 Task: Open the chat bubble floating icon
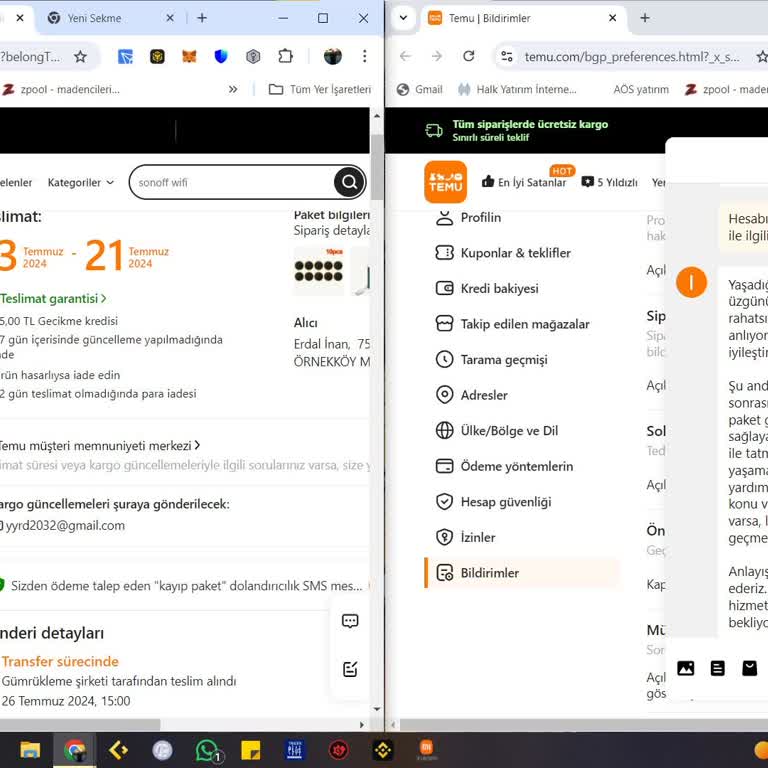point(350,621)
